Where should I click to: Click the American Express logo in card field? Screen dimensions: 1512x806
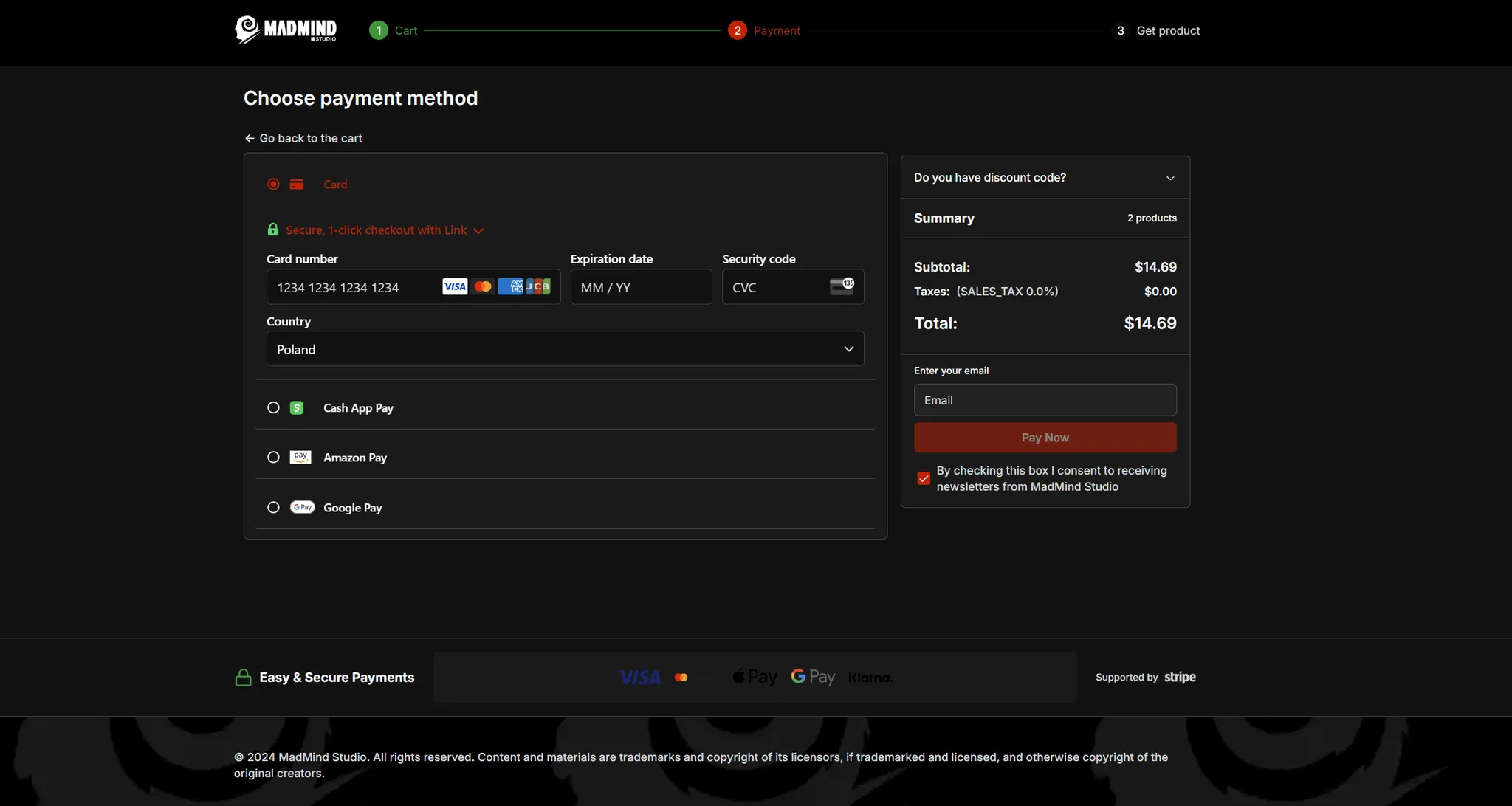510,286
